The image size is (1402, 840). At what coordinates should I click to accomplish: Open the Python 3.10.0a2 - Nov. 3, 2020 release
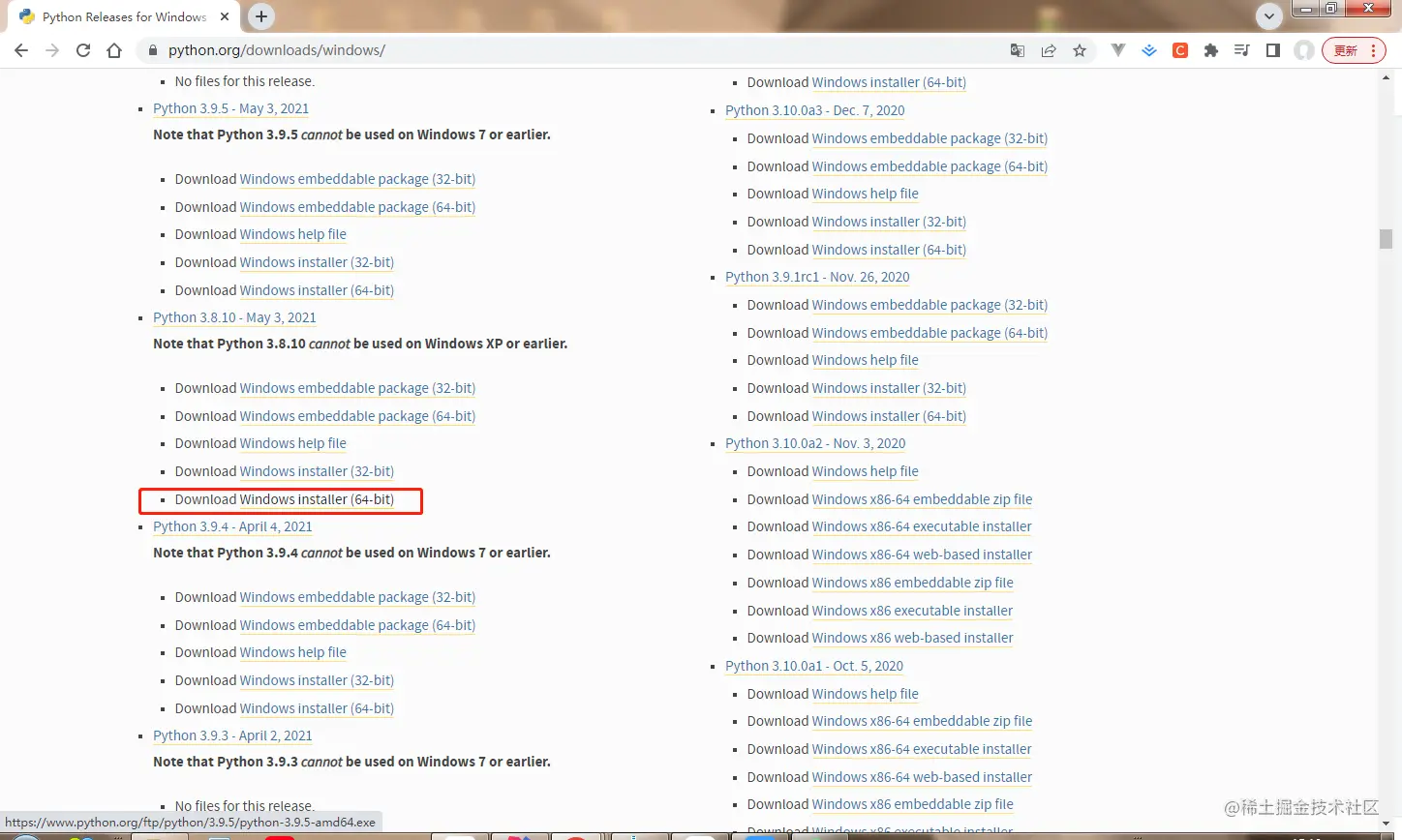[x=815, y=443]
